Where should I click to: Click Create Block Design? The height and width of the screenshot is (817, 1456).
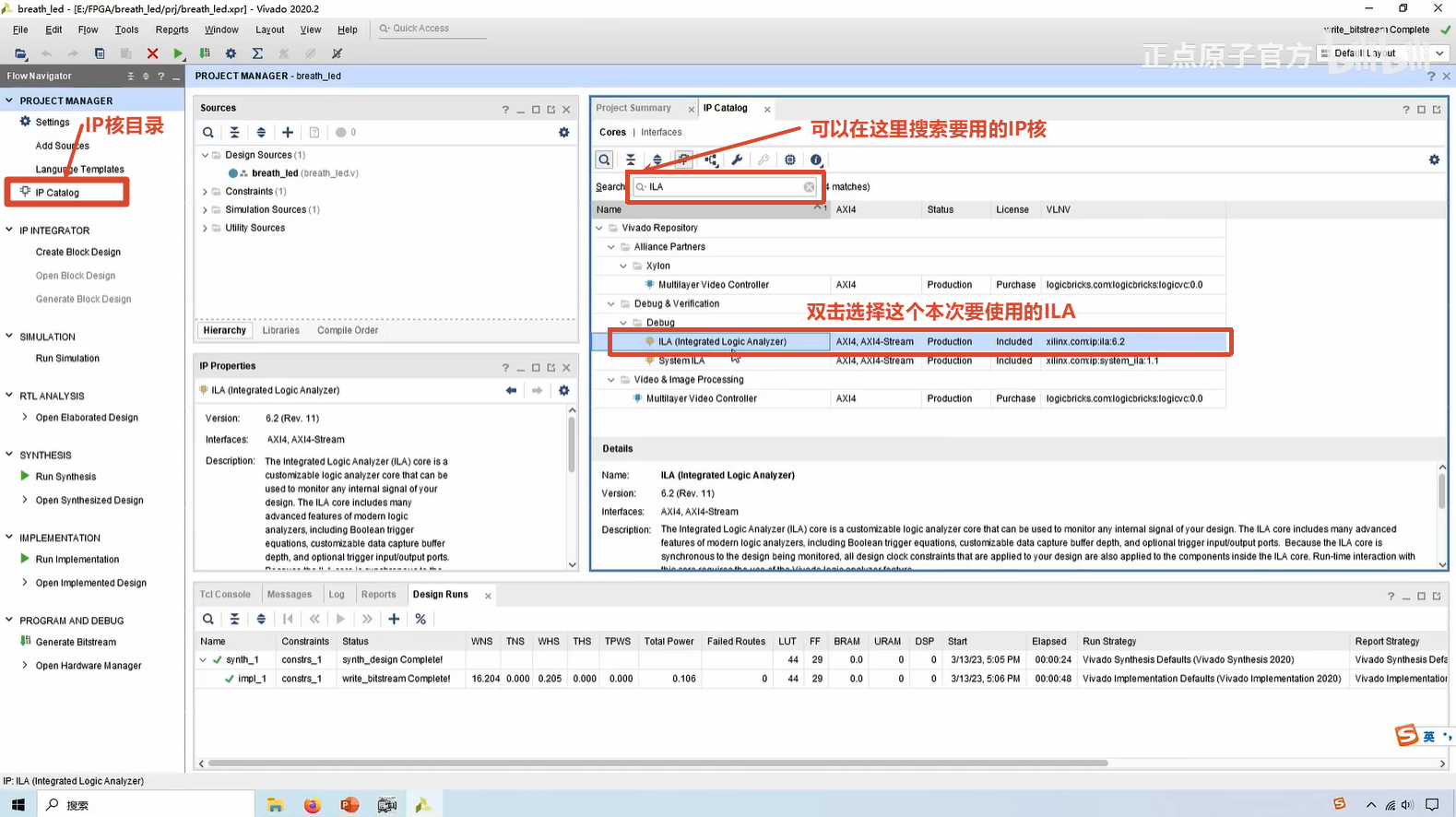click(x=78, y=252)
